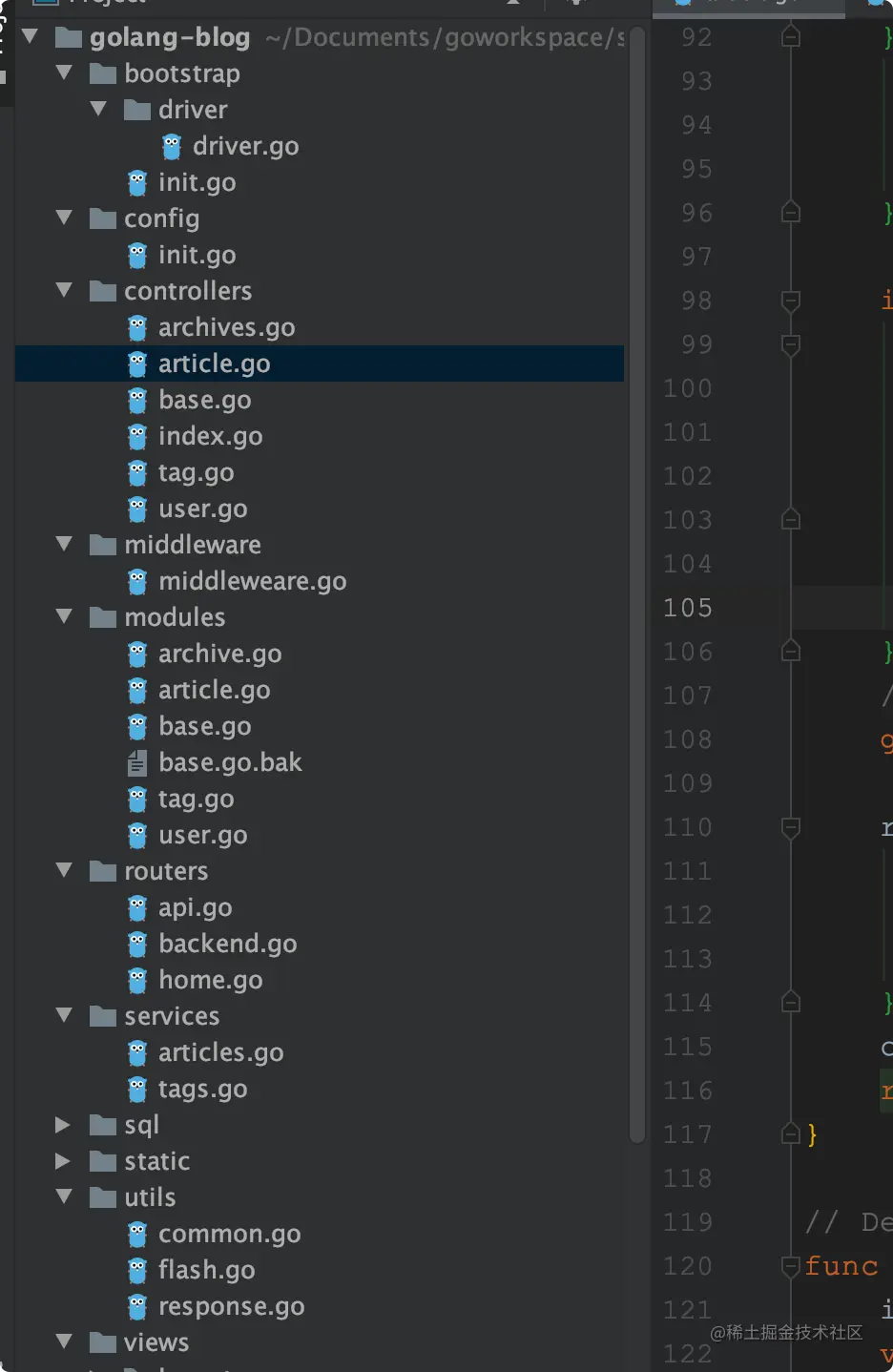The width and height of the screenshot is (893, 1372).
Task: Collapse the views folder arrow
Action: click(64, 1341)
